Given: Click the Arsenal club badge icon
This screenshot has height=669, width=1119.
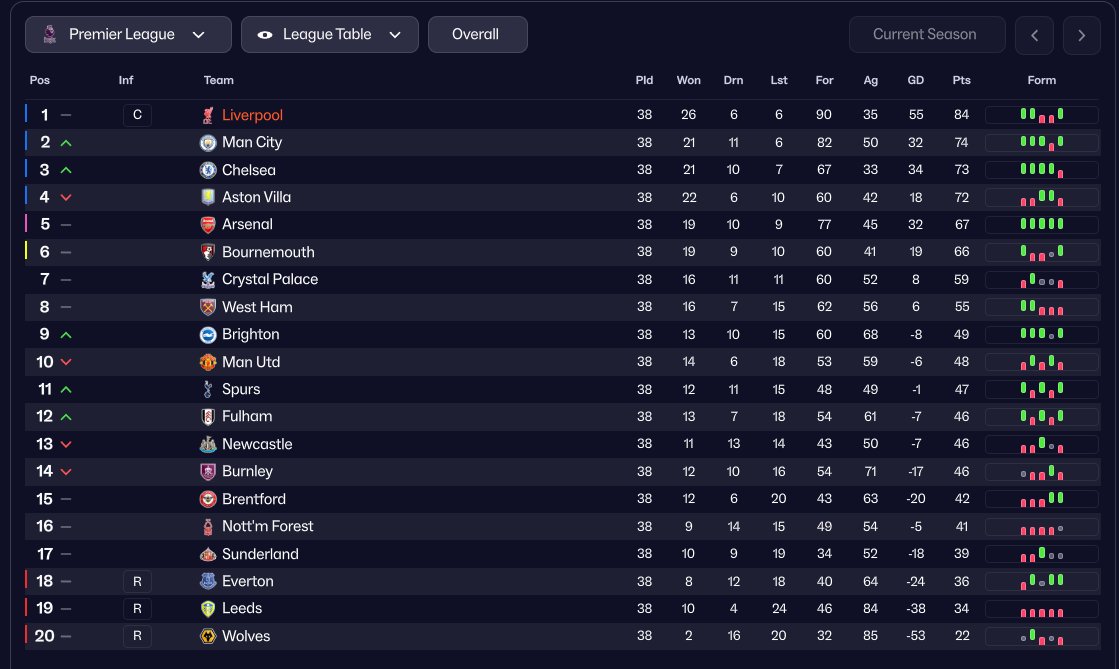Looking at the screenshot, I should (x=208, y=225).
